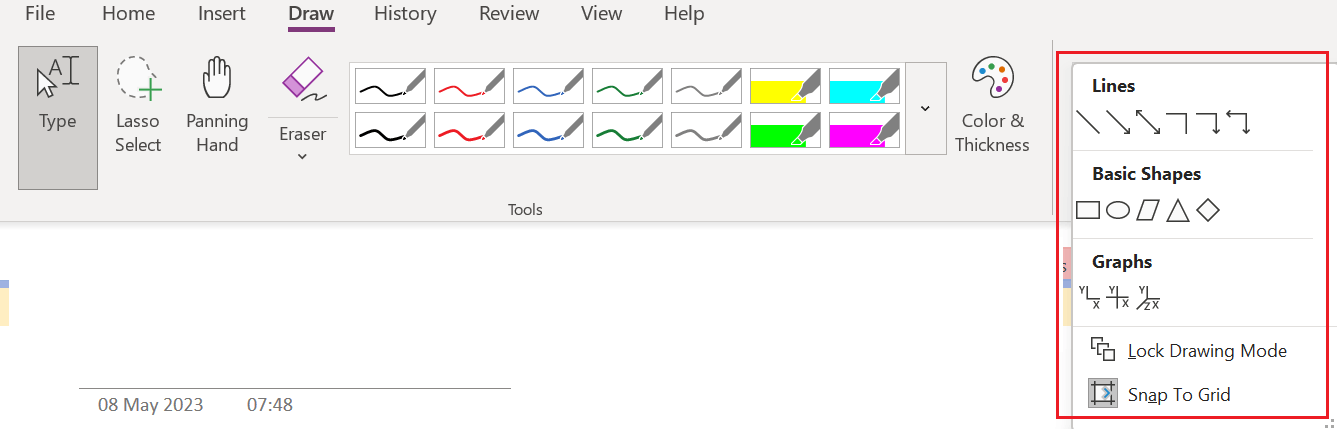Pick the double-headed arrow line
Viewport: 1337px width, 429px height.
point(1148,123)
